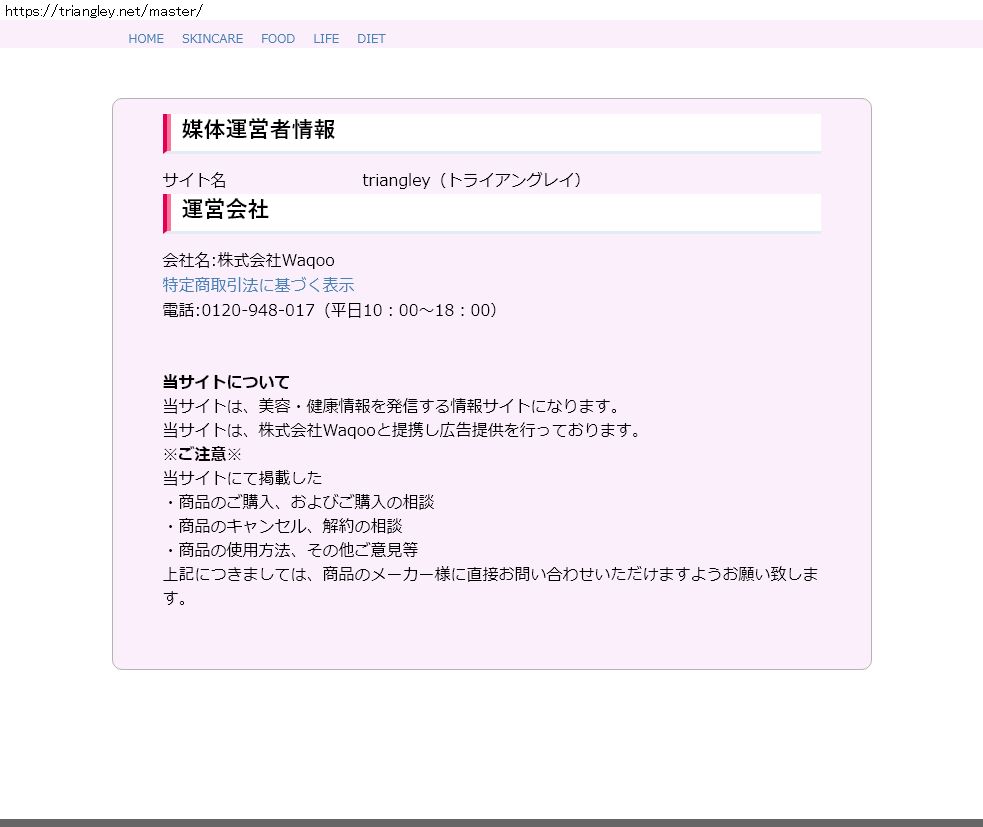Click the 媒体運営者情報 heading
This screenshot has width=983, height=827.
click(258, 130)
